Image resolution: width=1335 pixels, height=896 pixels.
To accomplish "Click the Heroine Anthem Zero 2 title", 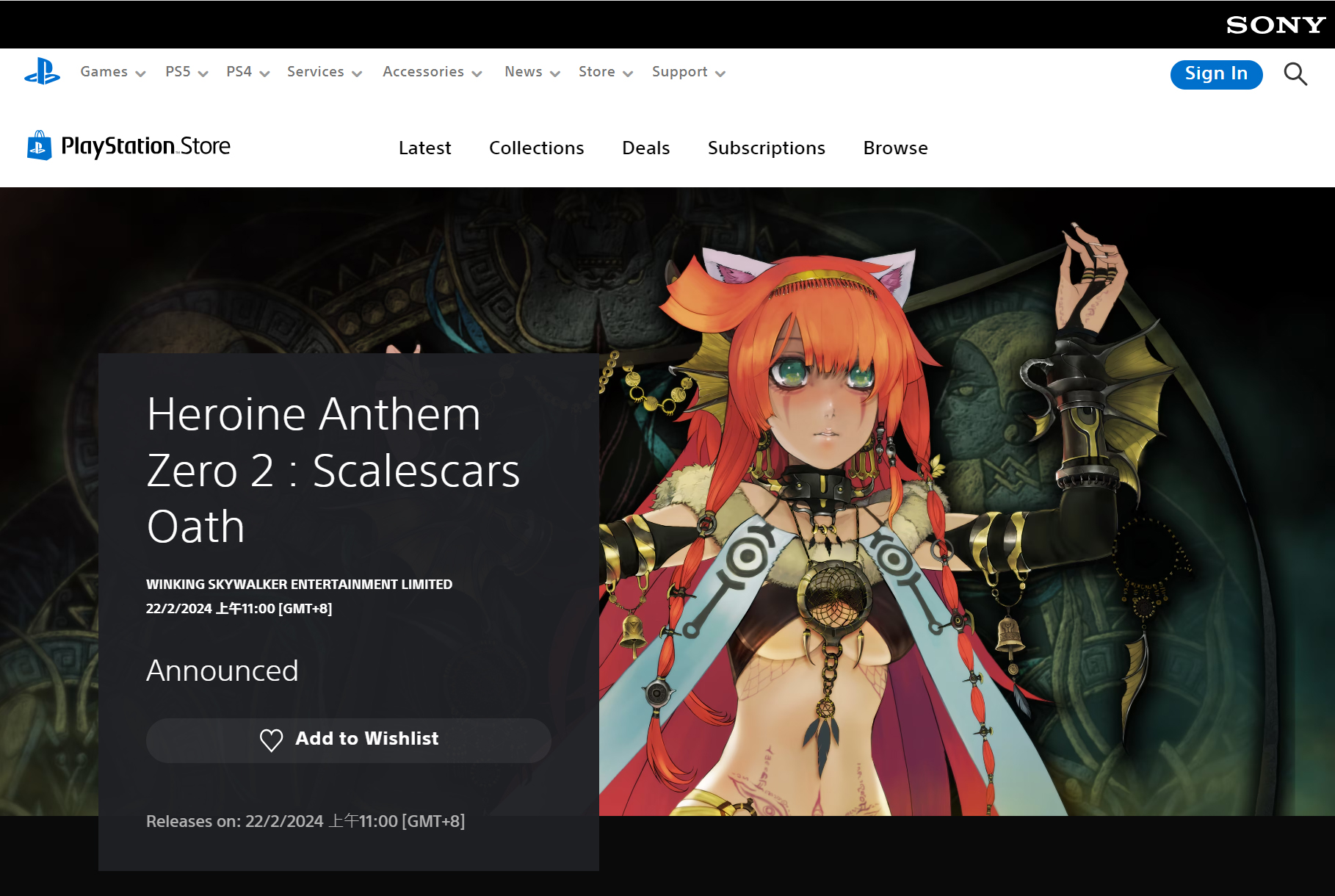I will click(333, 470).
